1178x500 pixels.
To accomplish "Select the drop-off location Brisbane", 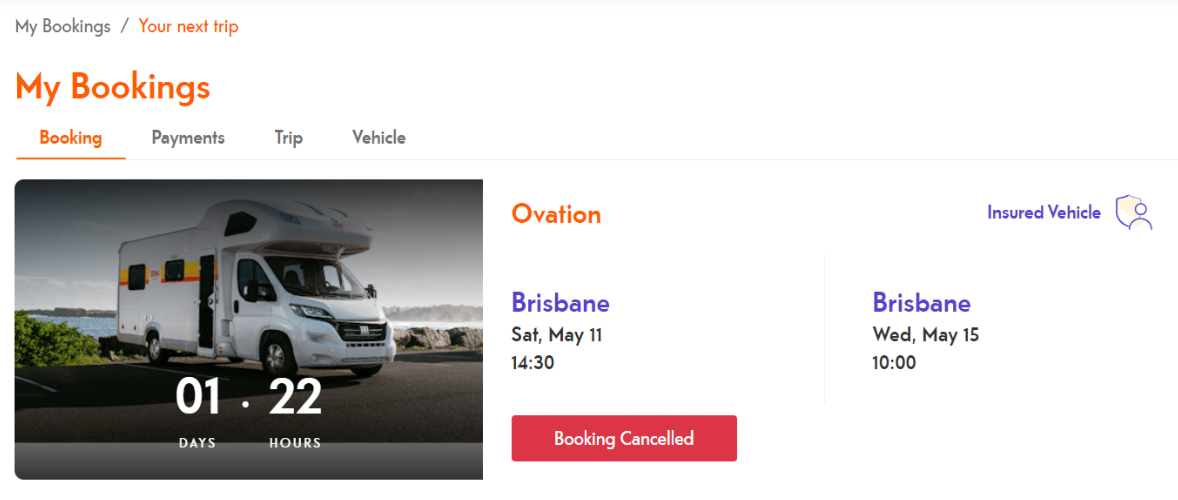I will coord(921,302).
